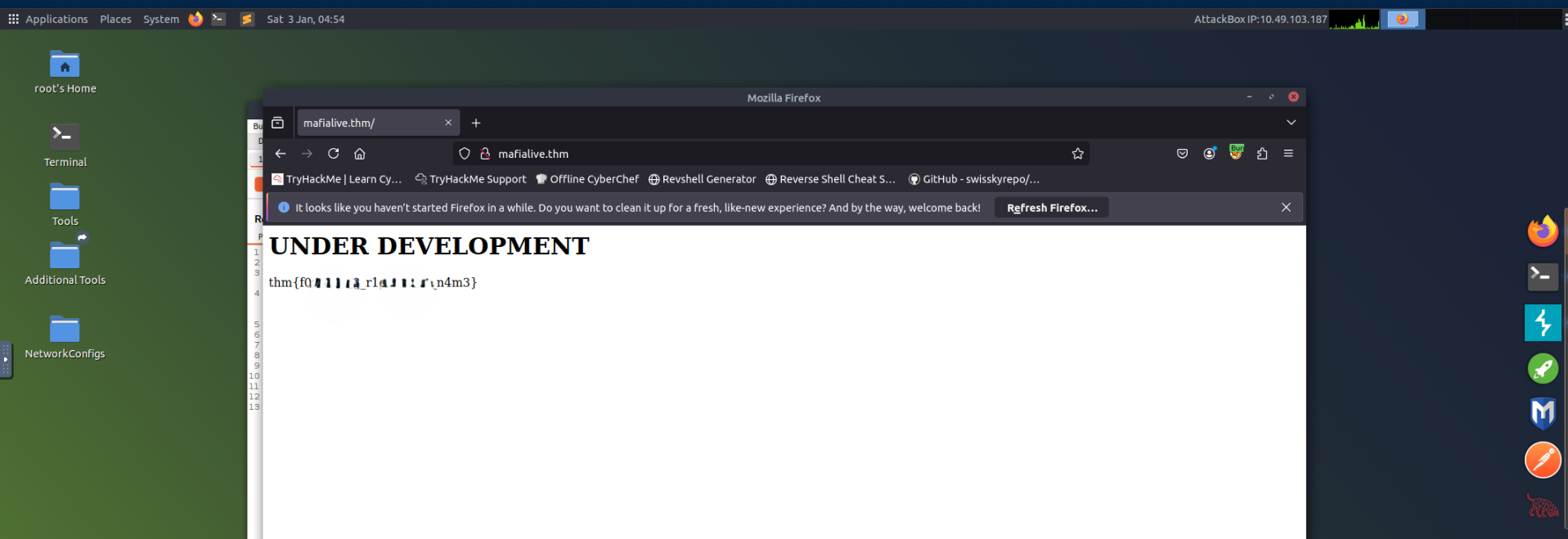Viewport: 1568px width, 539px height.
Task: Dismiss the Firefox refresh notification bar
Action: tap(1286, 208)
